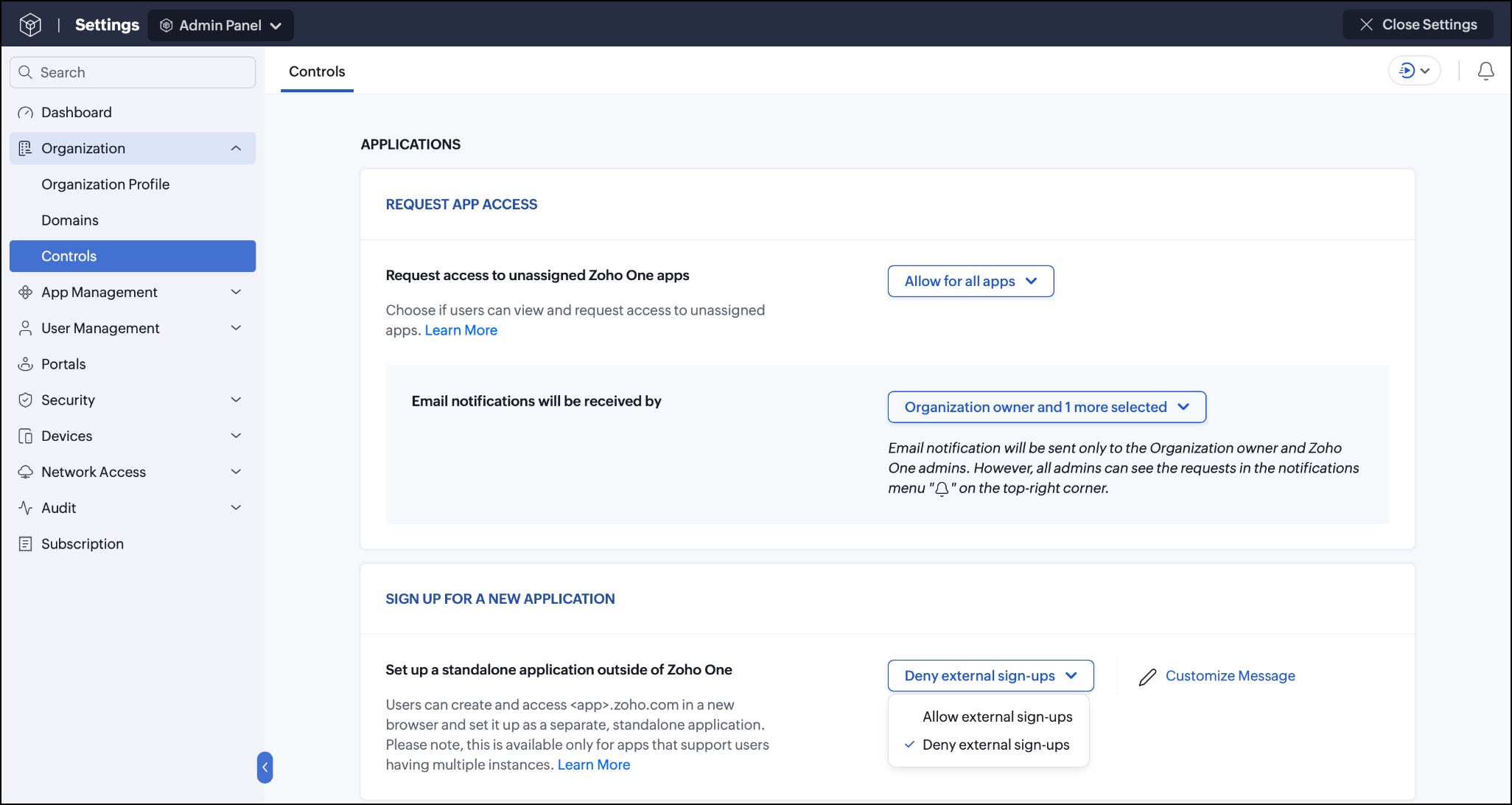Click the REQUEST APP ACCESS heading

461,204
